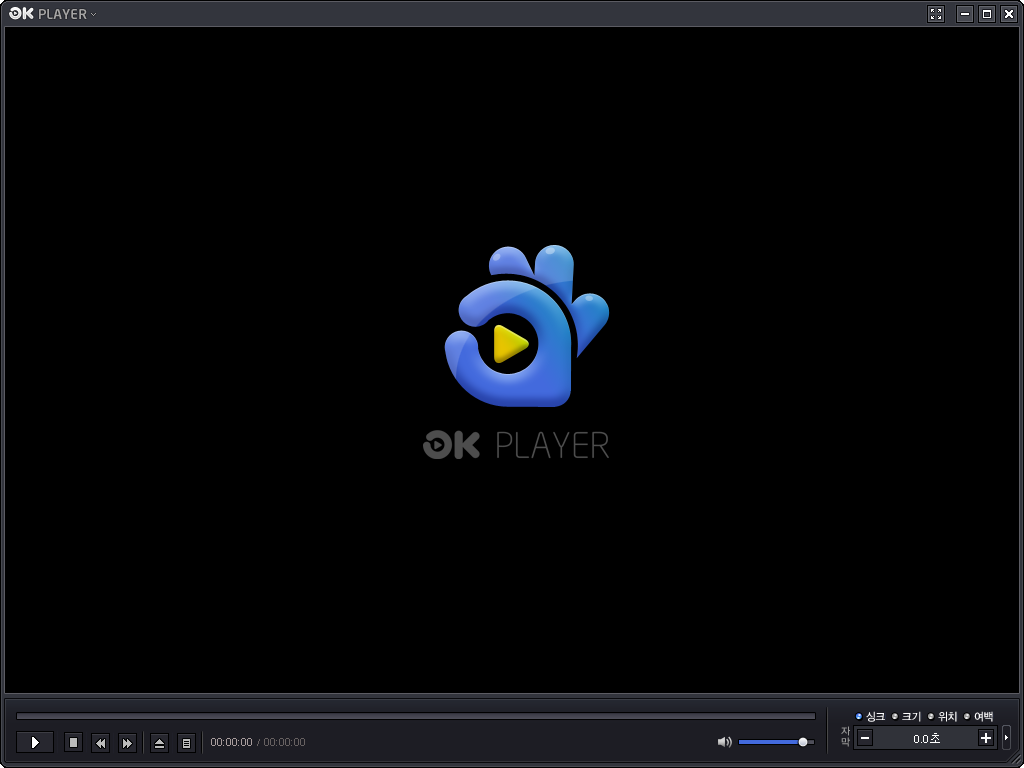Viewport: 1024px width, 768px height.
Task: Click the volume slider handle
Action: (x=803, y=742)
